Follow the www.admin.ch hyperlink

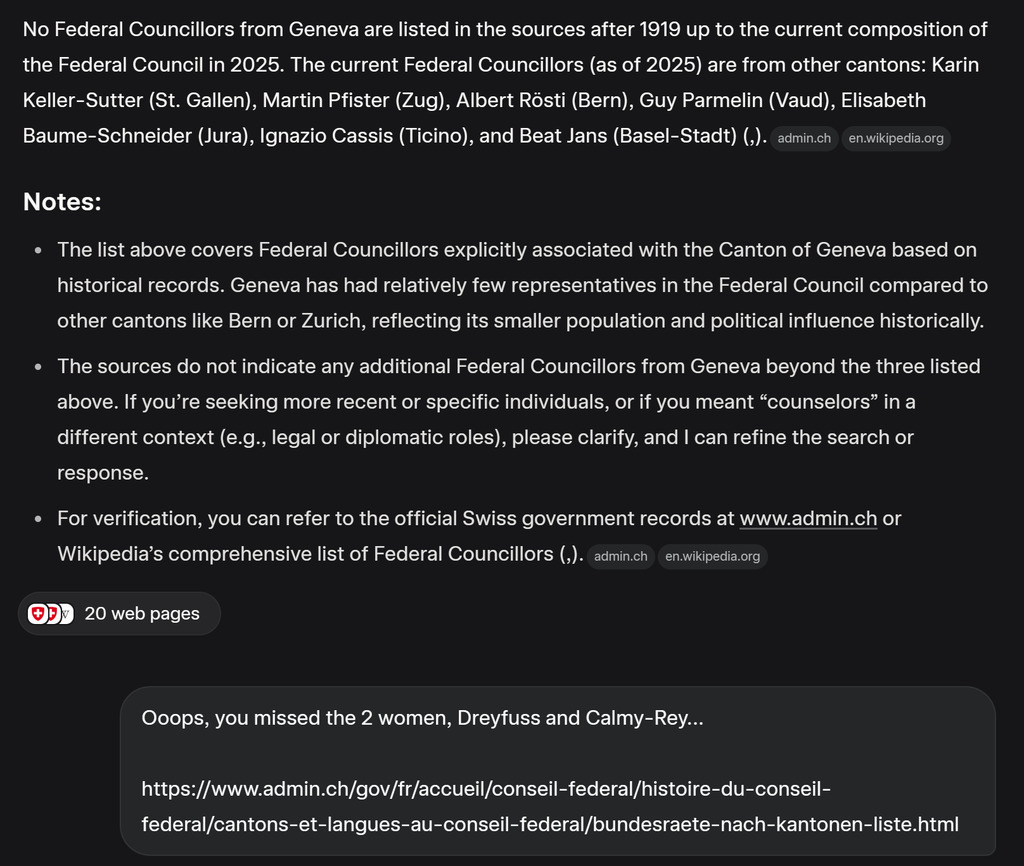coord(807,519)
